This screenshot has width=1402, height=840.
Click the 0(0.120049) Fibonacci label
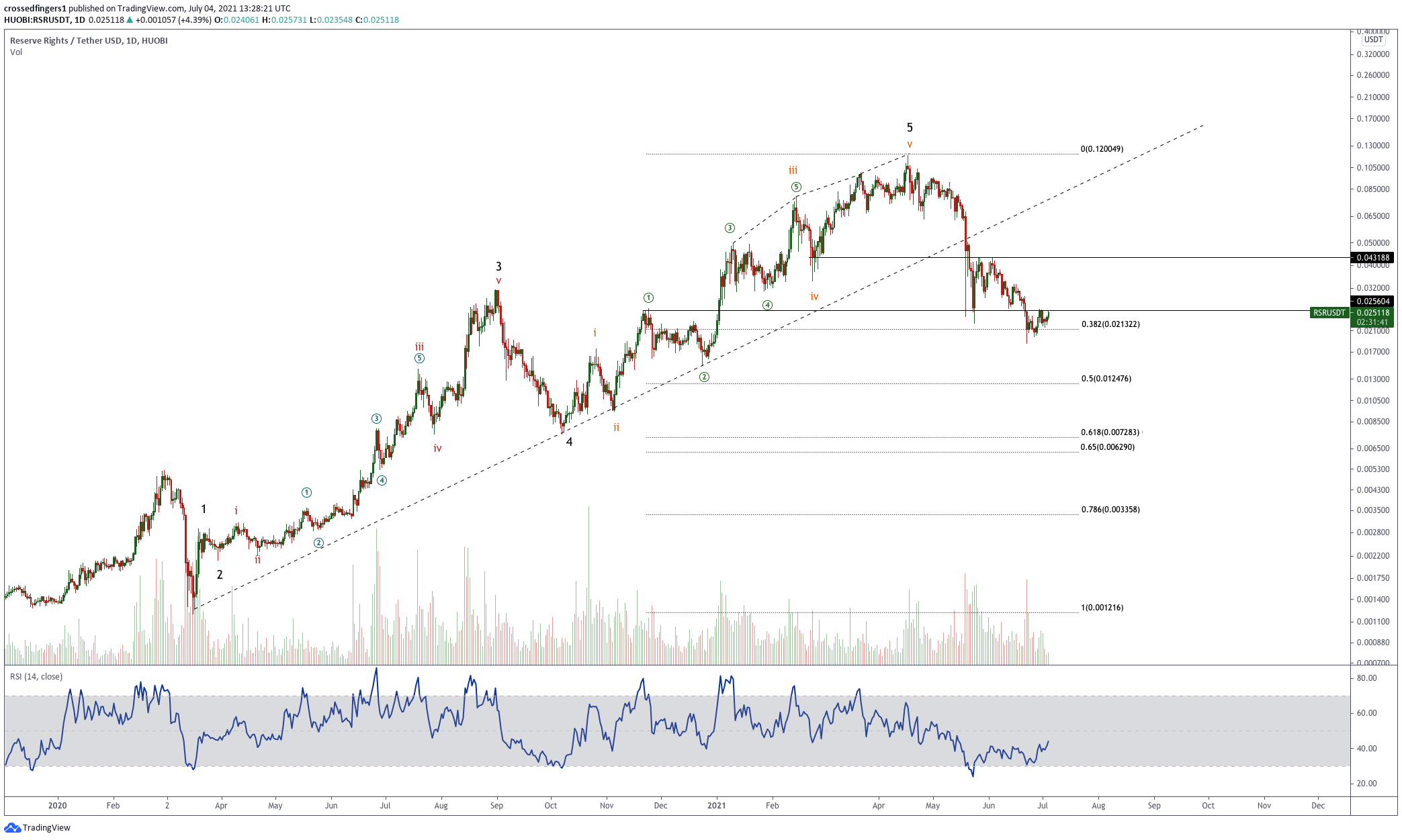click(x=1102, y=149)
